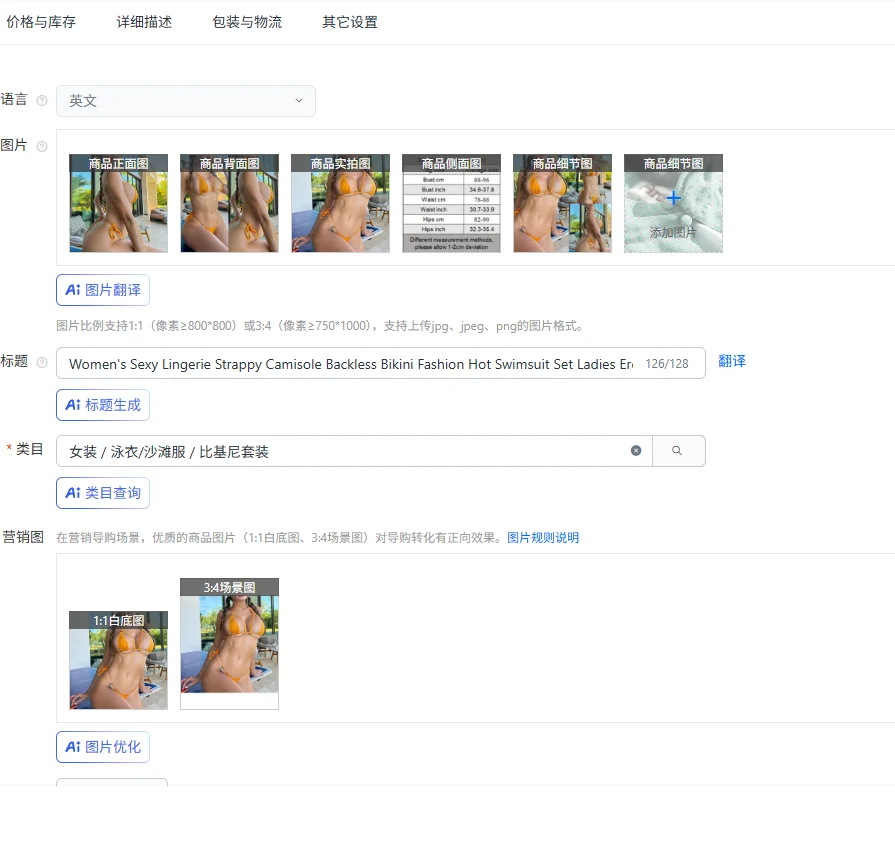Click the AI 类目查询 button

tap(103, 493)
